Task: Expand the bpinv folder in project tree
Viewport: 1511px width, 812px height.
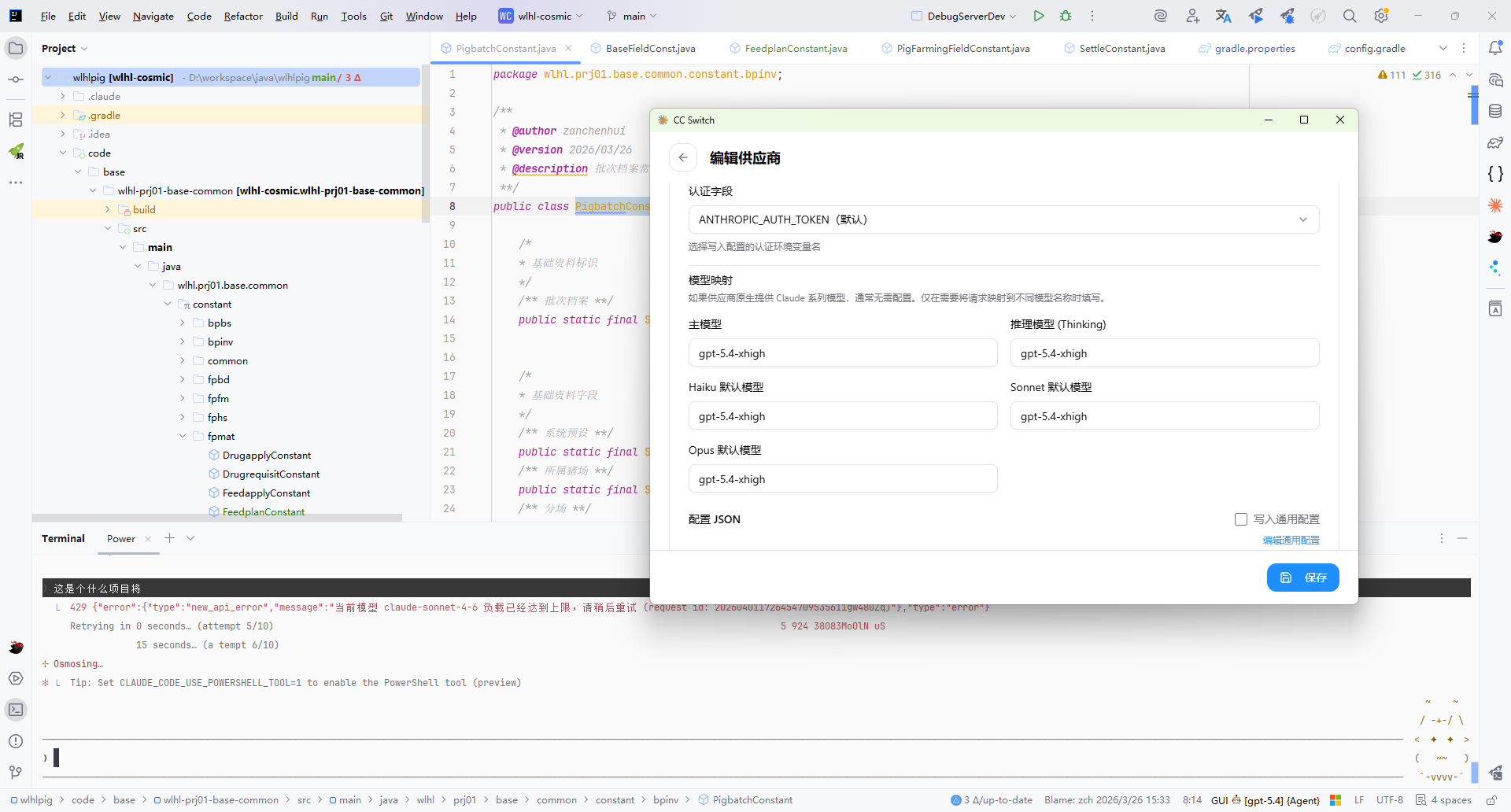Action: 183,341
